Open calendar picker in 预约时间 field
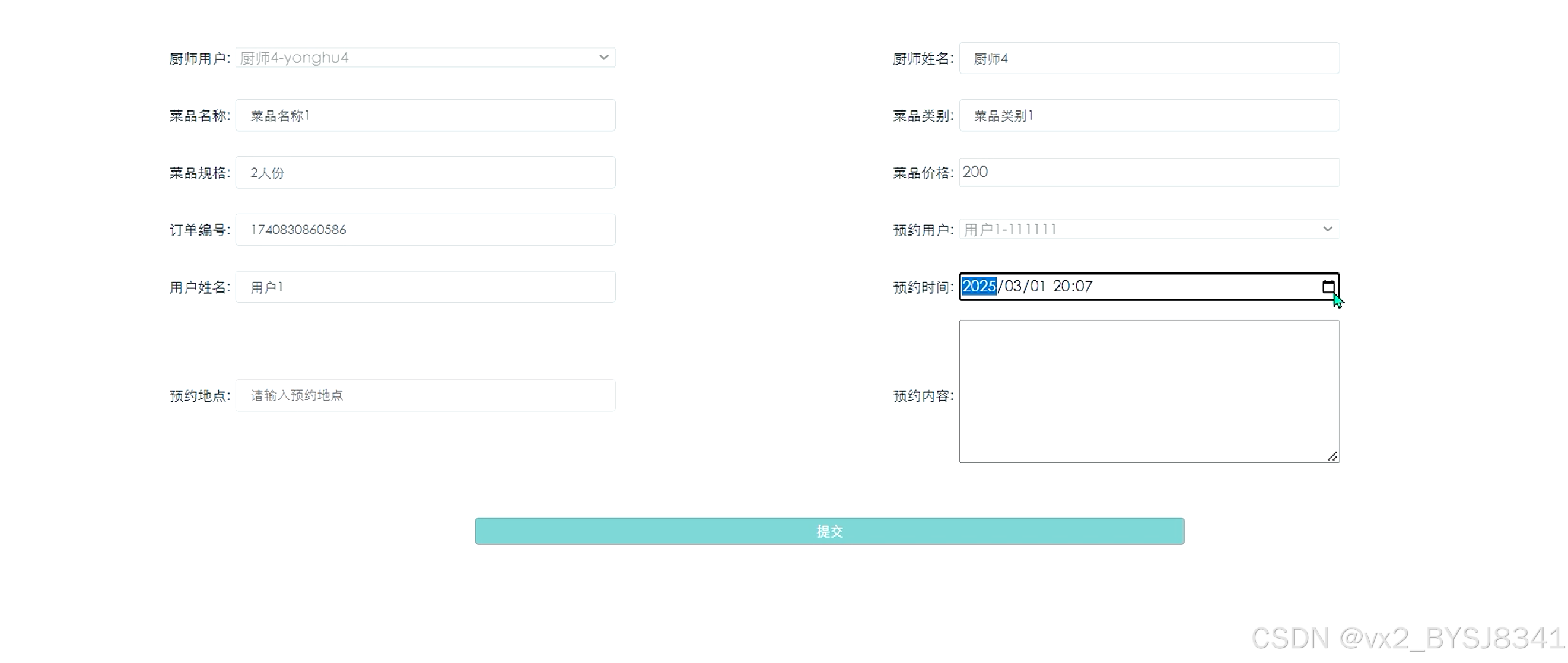The image size is (1568, 663). (x=1328, y=287)
